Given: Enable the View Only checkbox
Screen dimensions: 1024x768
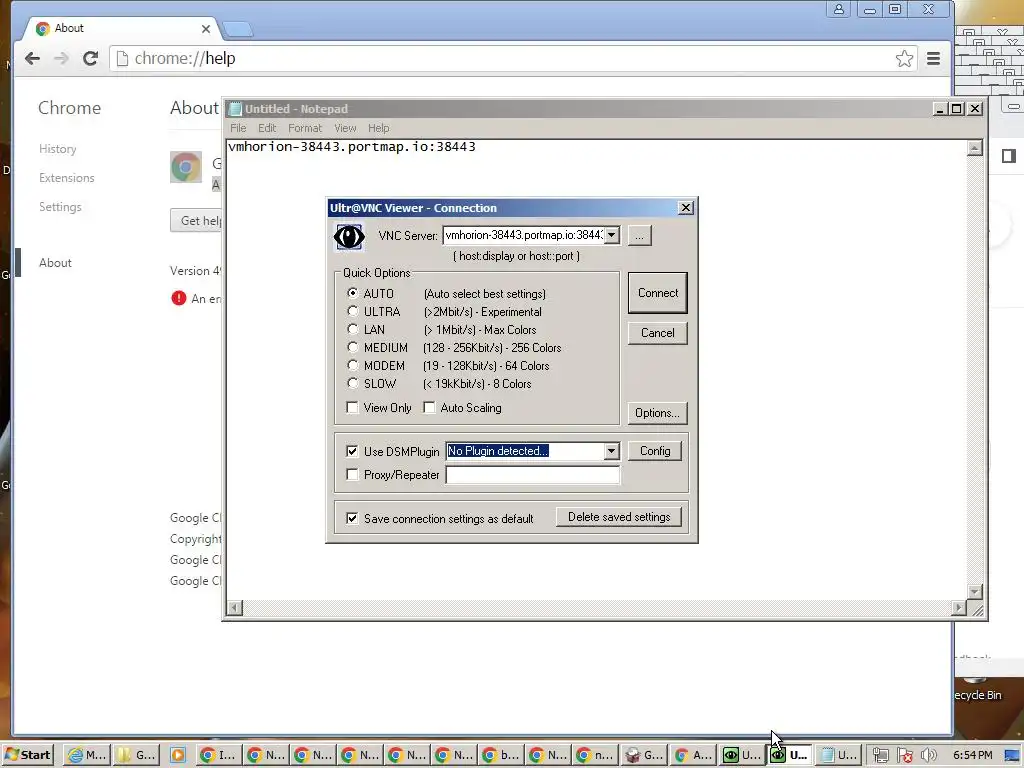Looking at the screenshot, I should [352, 408].
